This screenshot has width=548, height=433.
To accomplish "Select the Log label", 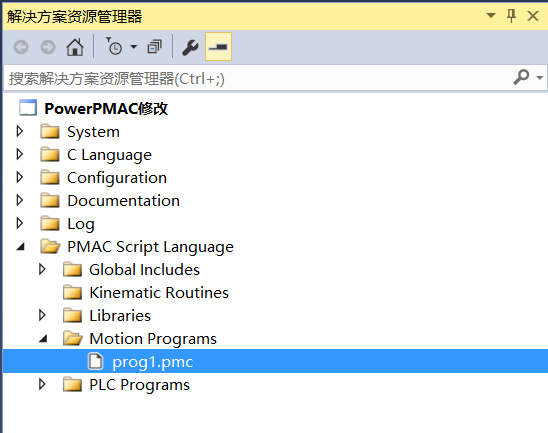I will tap(81, 224).
